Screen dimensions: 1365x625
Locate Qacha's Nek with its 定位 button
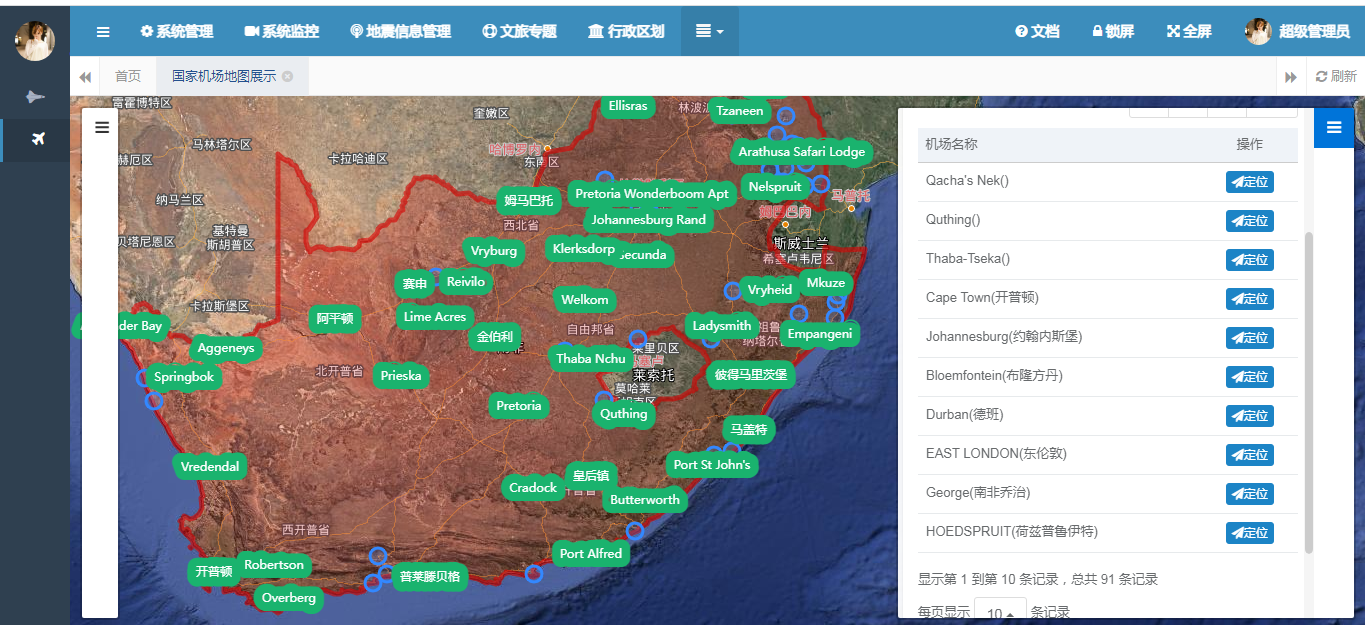[x=1250, y=181]
